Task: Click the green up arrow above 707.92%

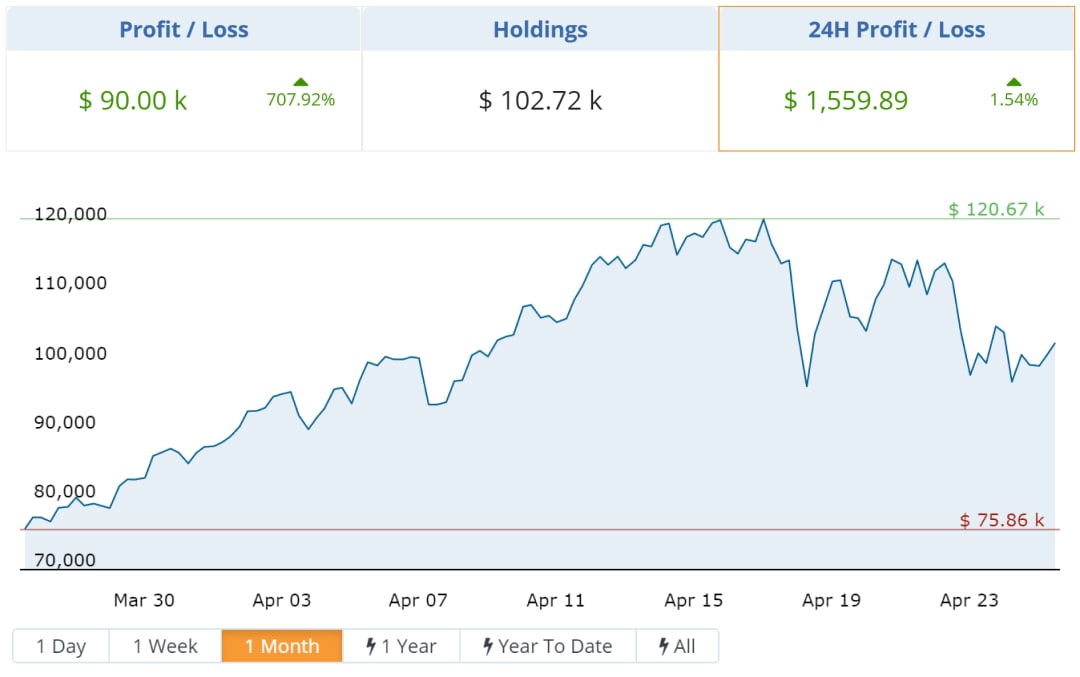Action: 300,82
